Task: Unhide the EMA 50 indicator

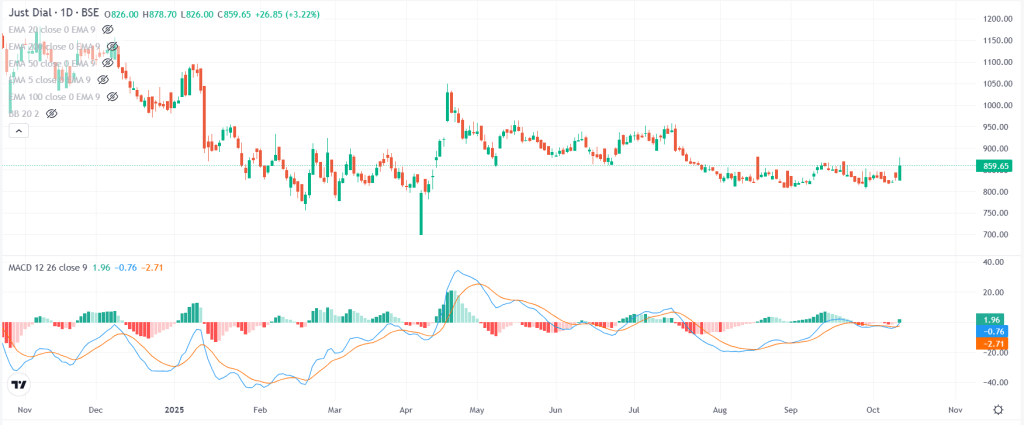Action: [x=108, y=63]
